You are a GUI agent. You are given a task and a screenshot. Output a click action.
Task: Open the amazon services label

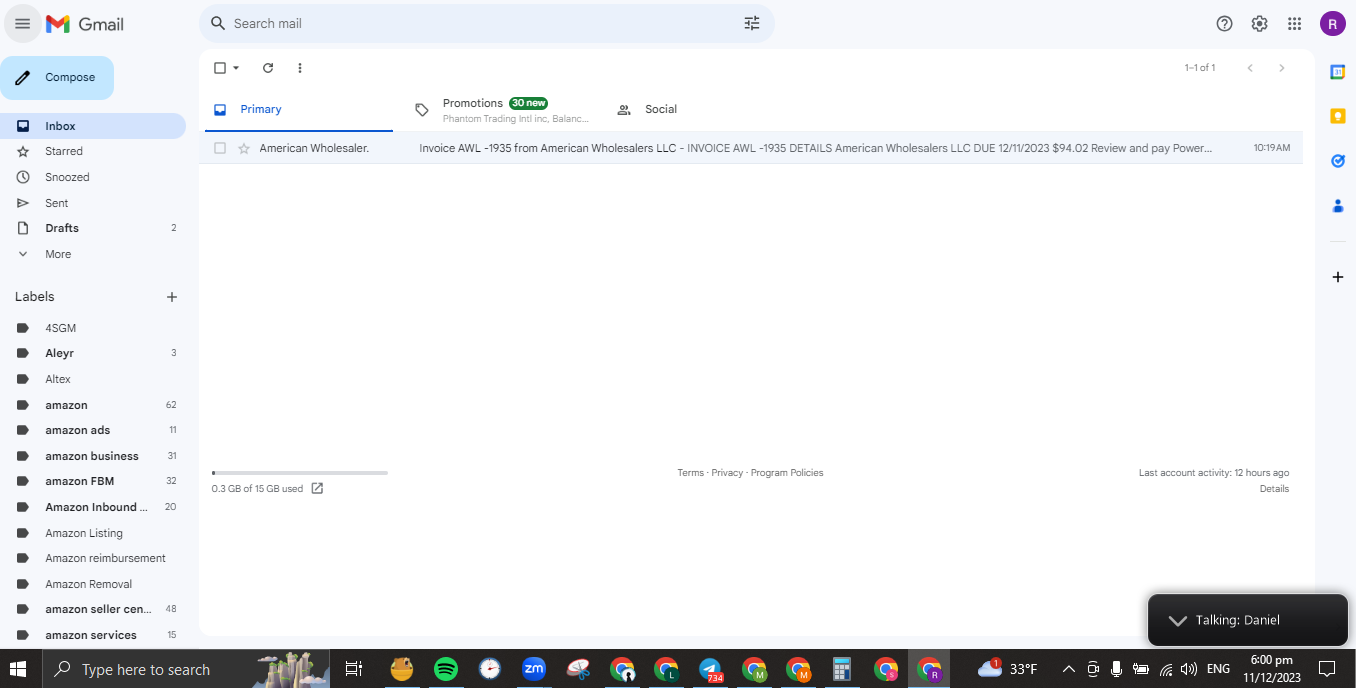pos(92,635)
